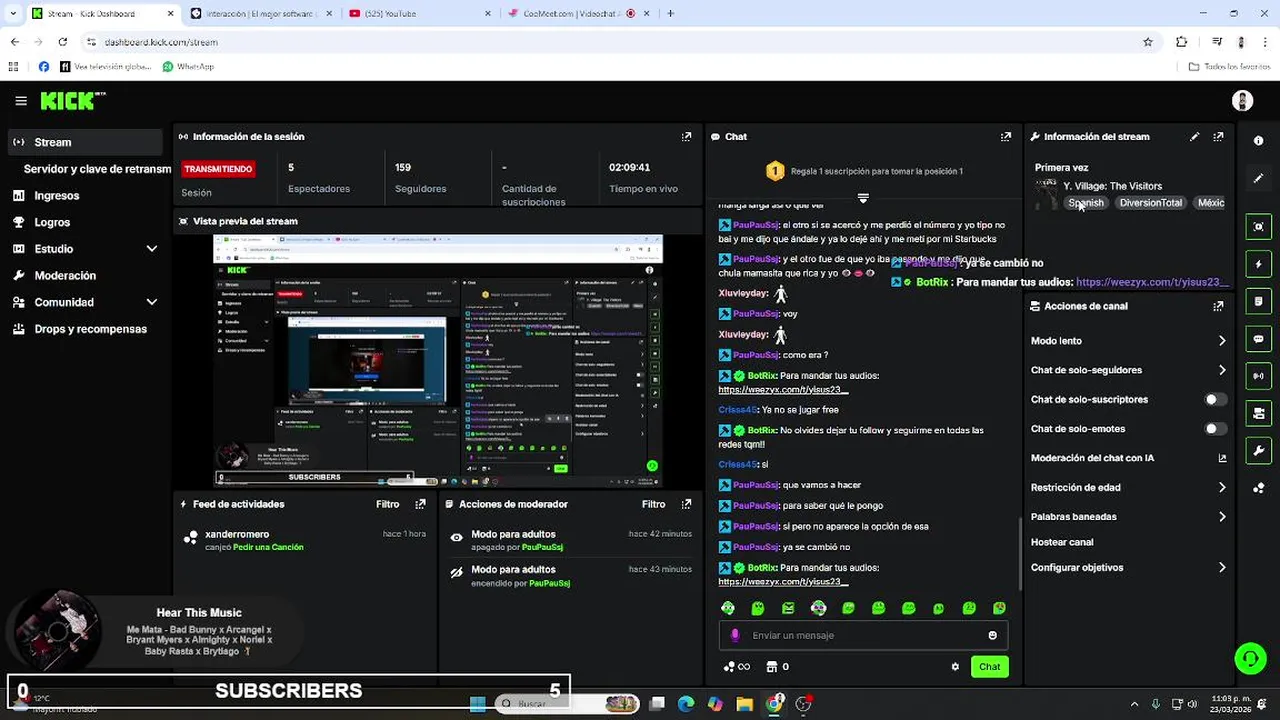Pop out the Acciones de moderador panel

(x=686, y=504)
